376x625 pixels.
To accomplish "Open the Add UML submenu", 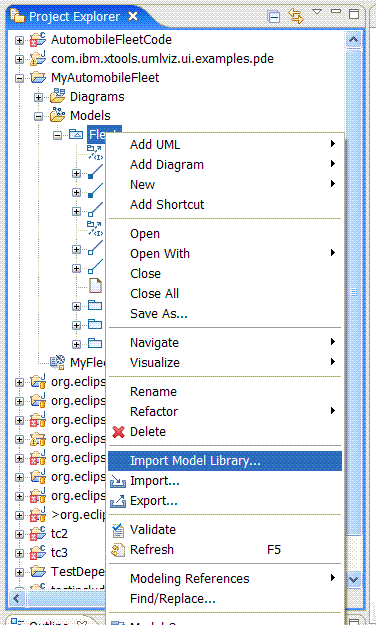I will 225,145.
